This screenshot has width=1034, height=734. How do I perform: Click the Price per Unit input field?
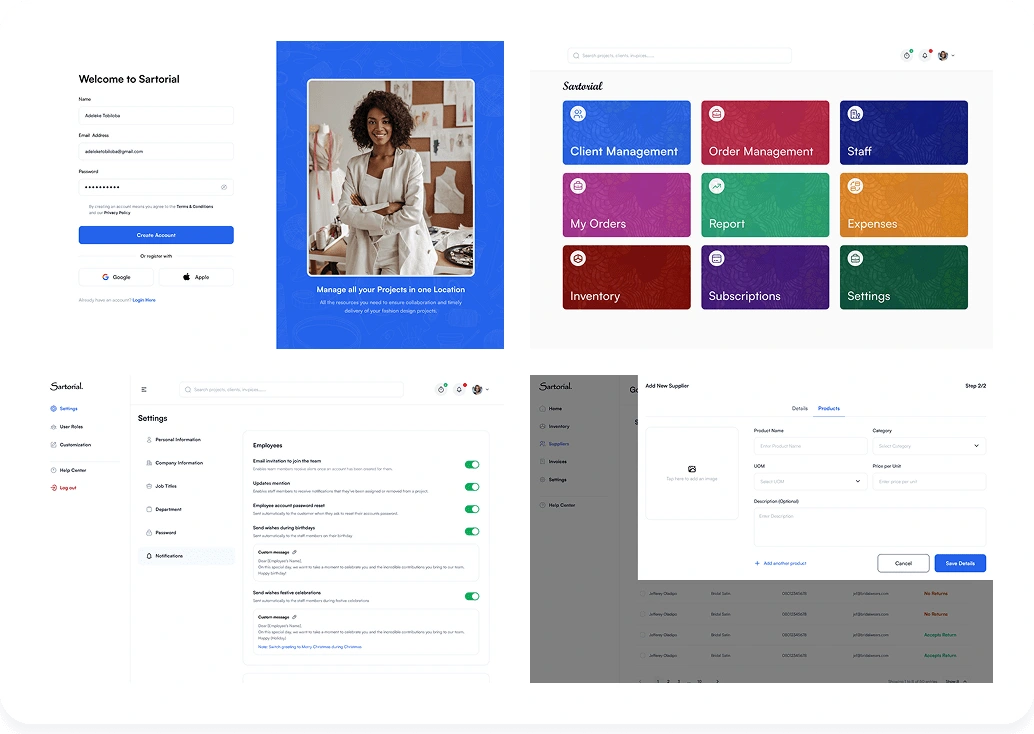pyautogui.click(x=928, y=481)
